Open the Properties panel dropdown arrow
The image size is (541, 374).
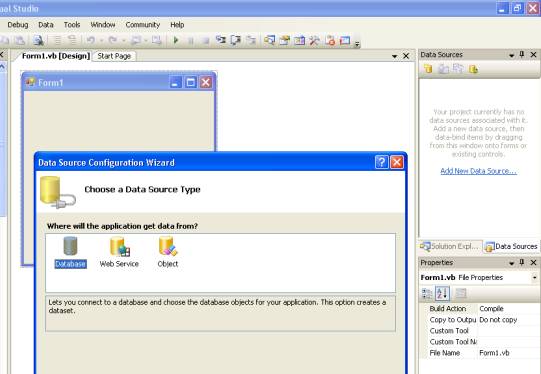pyautogui.click(x=512, y=263)
